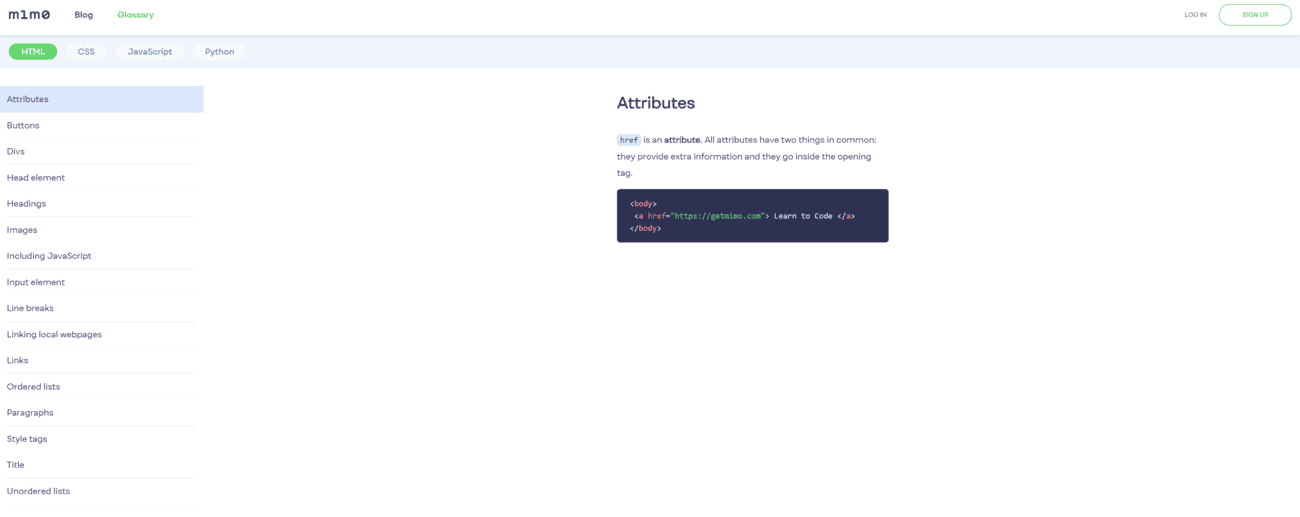Click the https://getmimo.com string in code
This screenshot has height=517, width=1300.
point(717,216)
